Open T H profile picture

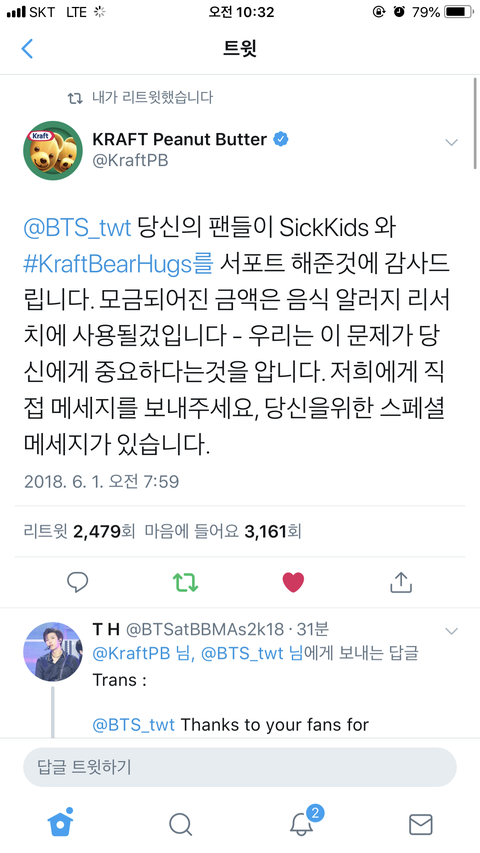pos(53,652)
